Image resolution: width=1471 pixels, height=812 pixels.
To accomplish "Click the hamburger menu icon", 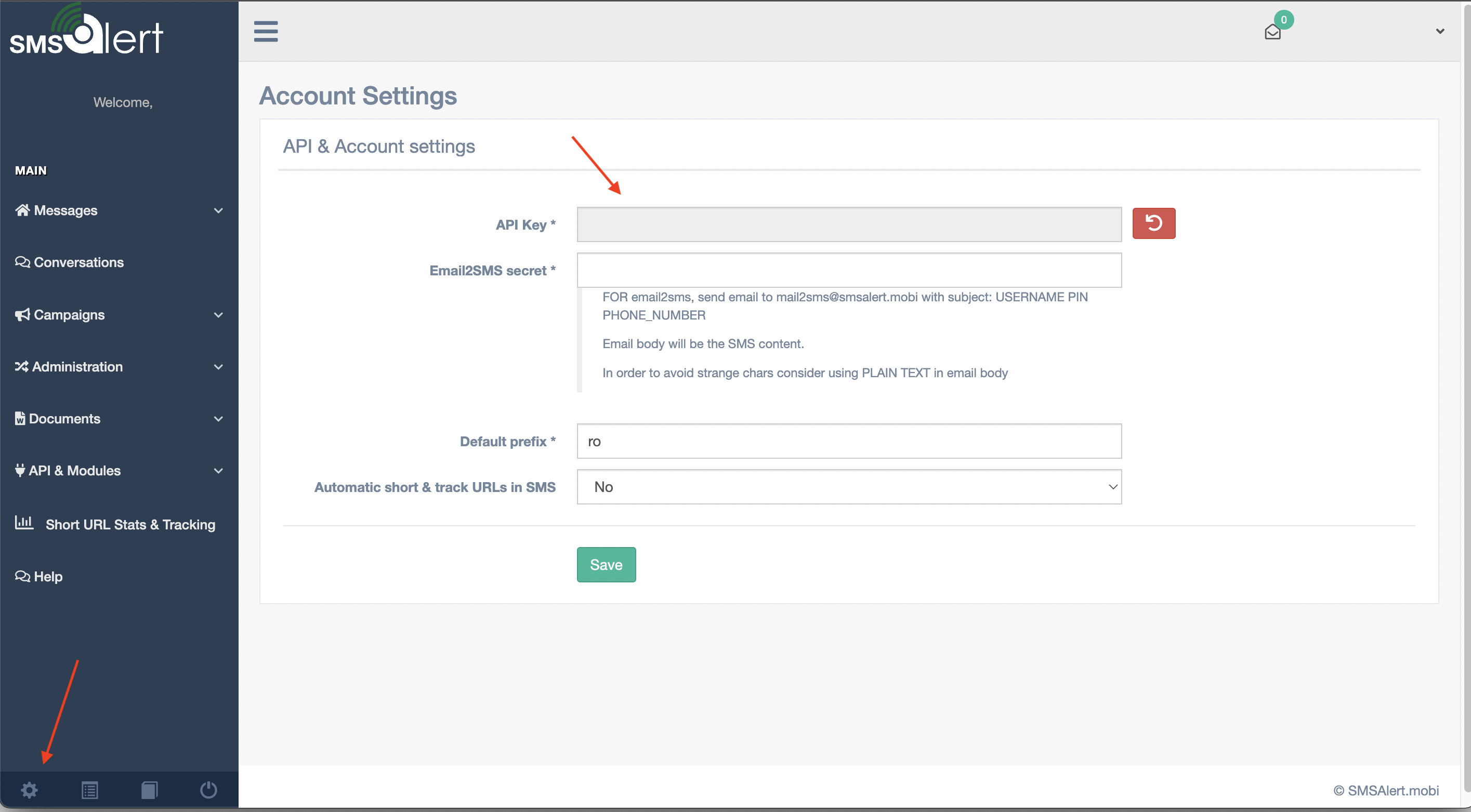I will [266, 31].
